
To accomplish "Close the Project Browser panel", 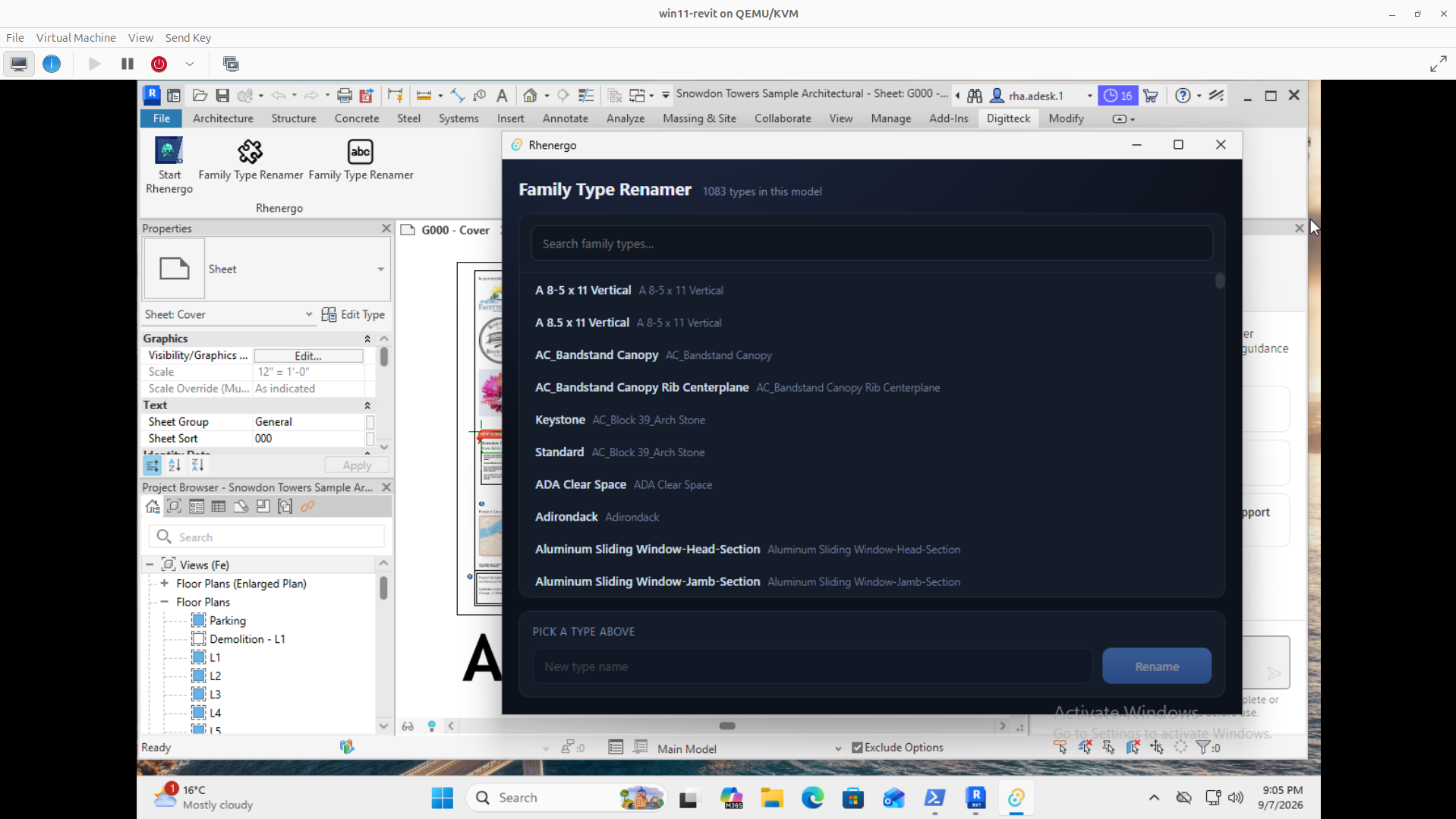I will pos(386,487).
